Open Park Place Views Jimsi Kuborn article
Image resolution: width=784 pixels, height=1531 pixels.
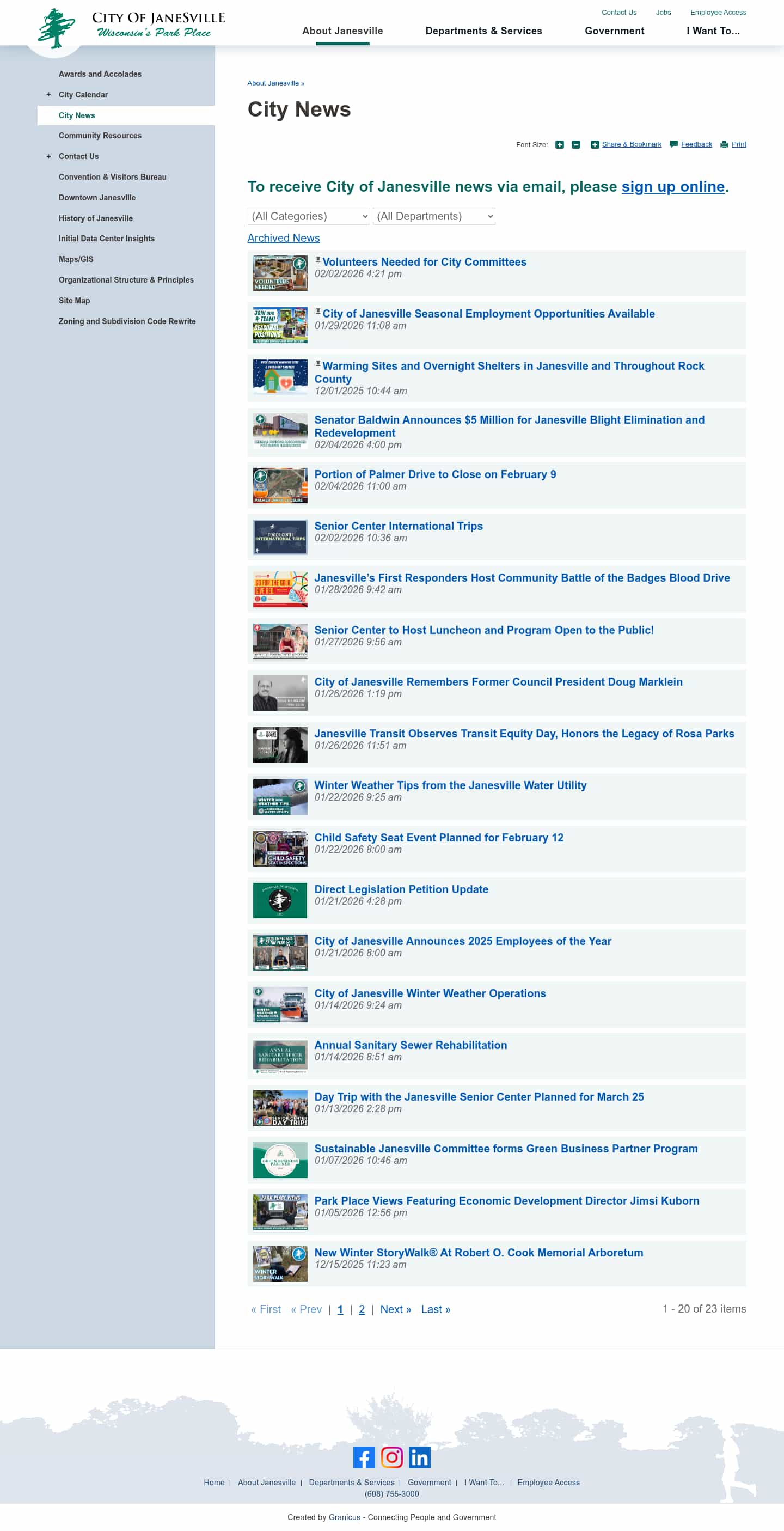pyautogui.click(x=507, y=1200)
